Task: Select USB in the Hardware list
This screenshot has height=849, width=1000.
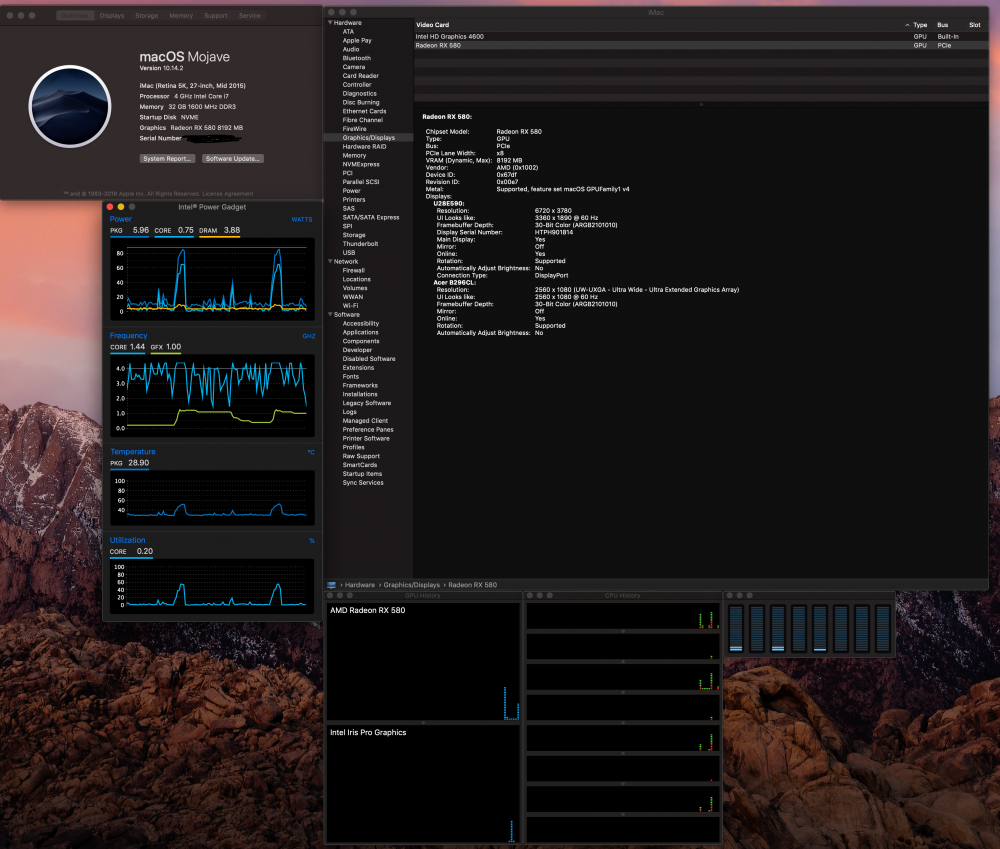Action: coord(349,253)
